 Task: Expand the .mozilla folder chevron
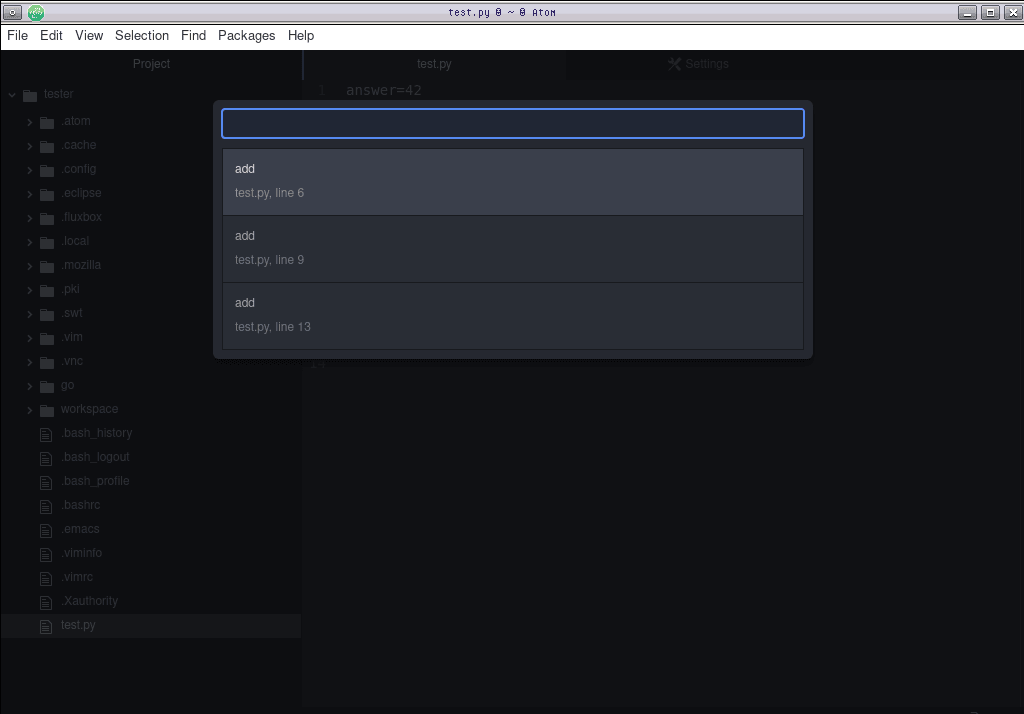tap(29, 266)
